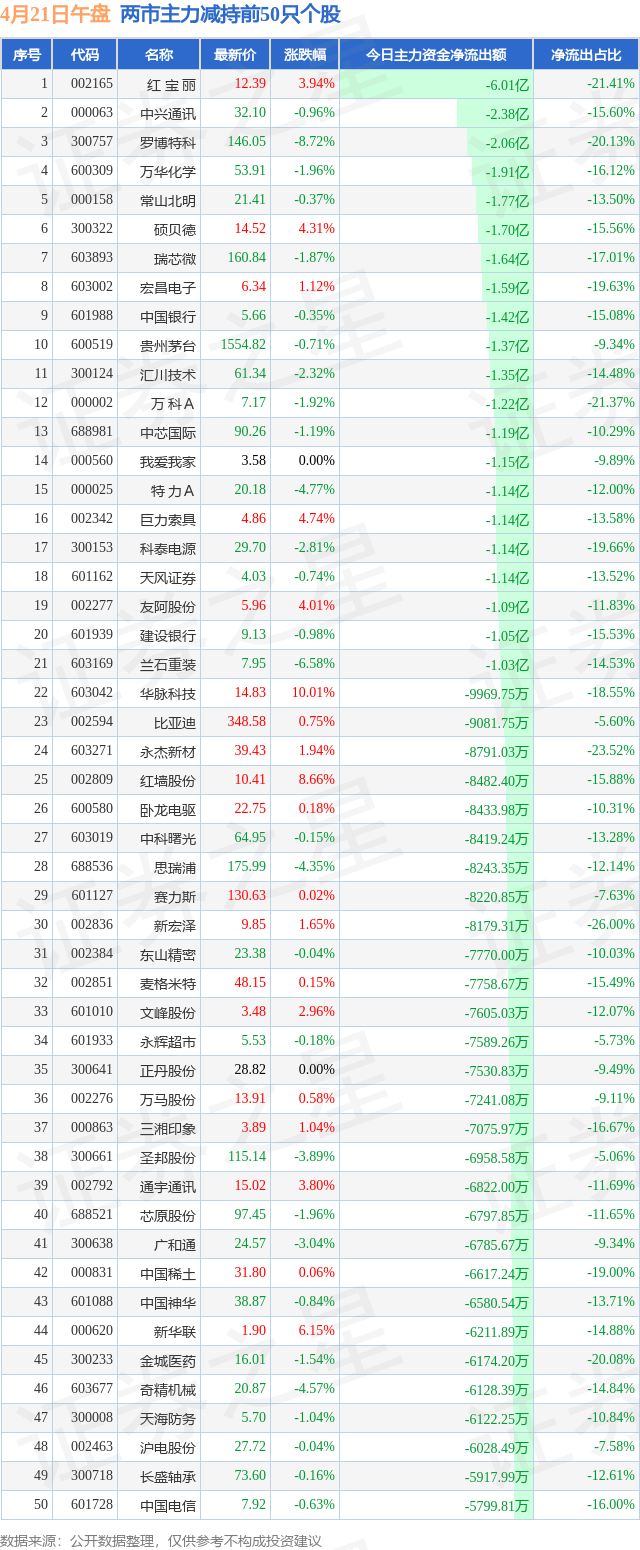Click the 最新价 column header
Viewport: 640px width, 1550px height.
[235, 55]
